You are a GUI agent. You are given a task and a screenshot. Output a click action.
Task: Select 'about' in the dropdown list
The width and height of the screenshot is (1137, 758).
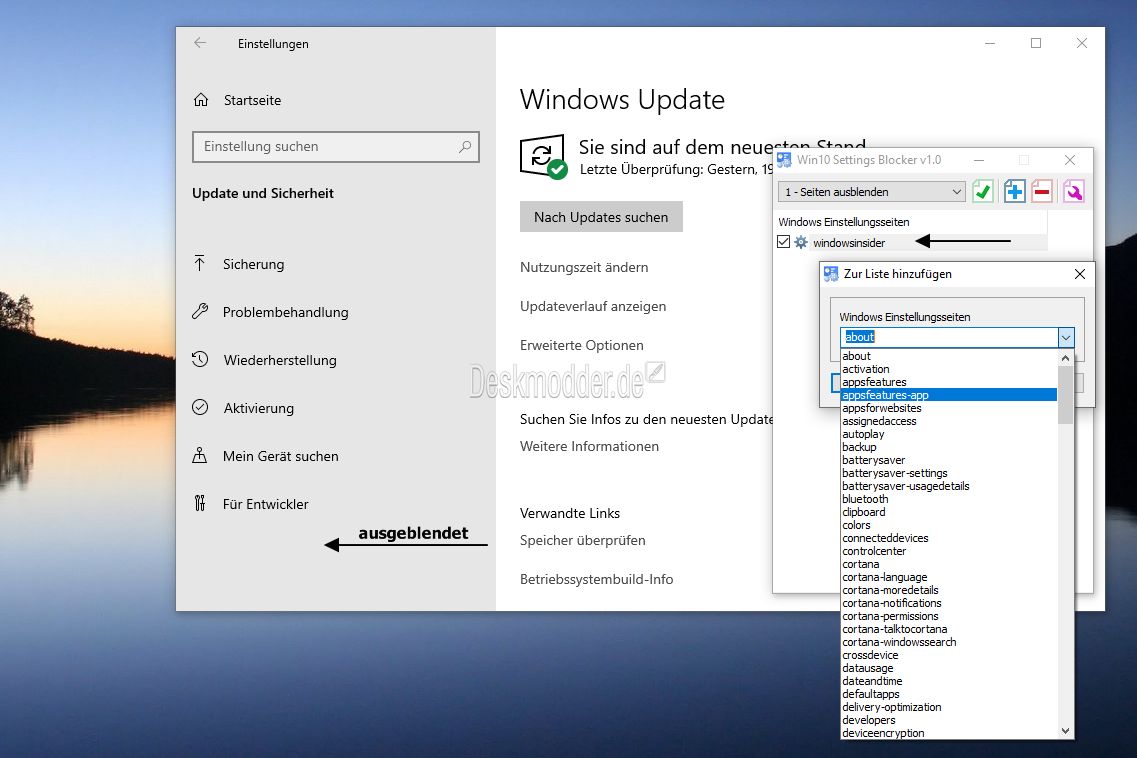[x=948, y=356]
